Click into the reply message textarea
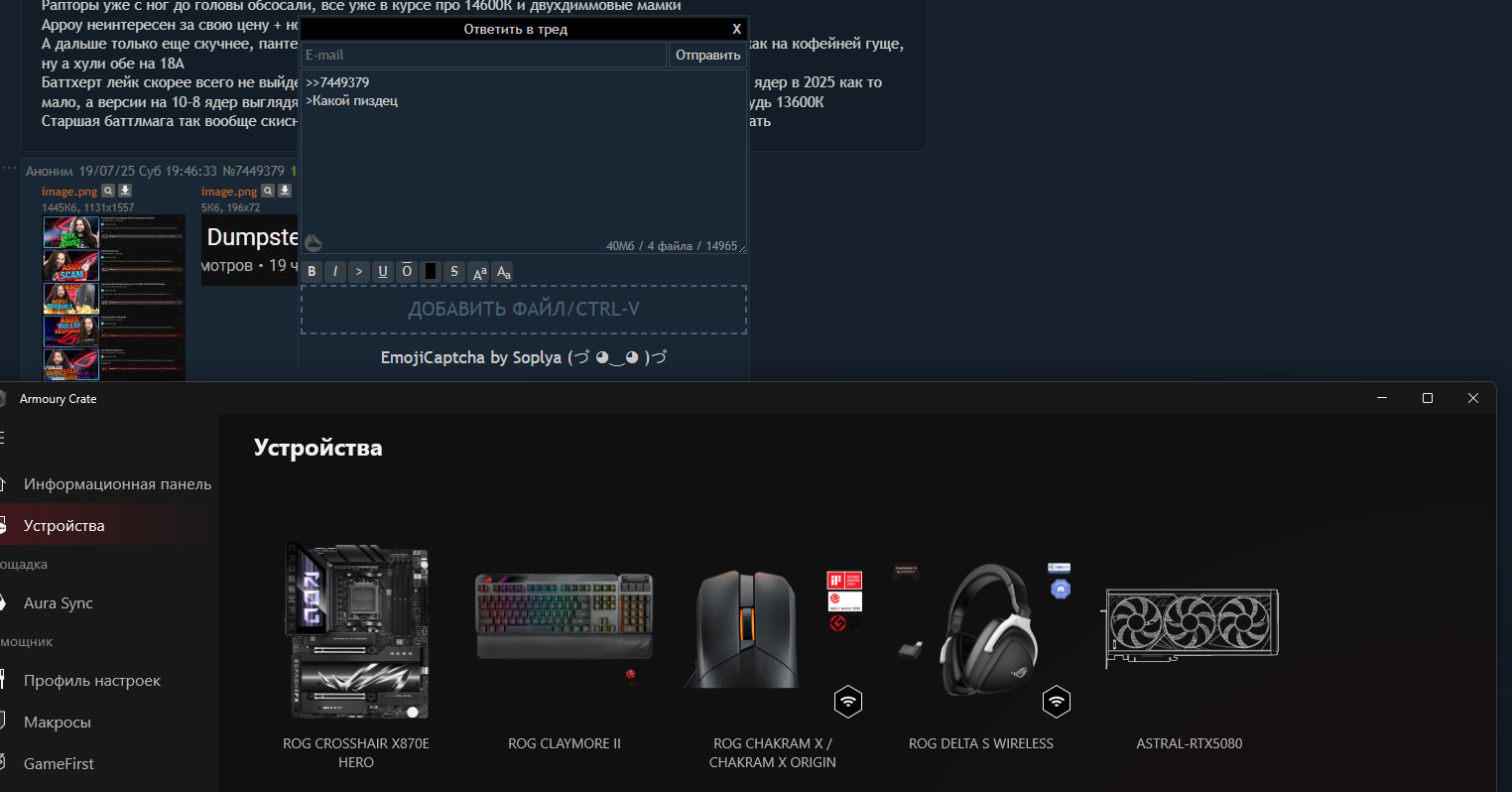Viewport: 1512px width, 792px height. click(x=524, y=162)
